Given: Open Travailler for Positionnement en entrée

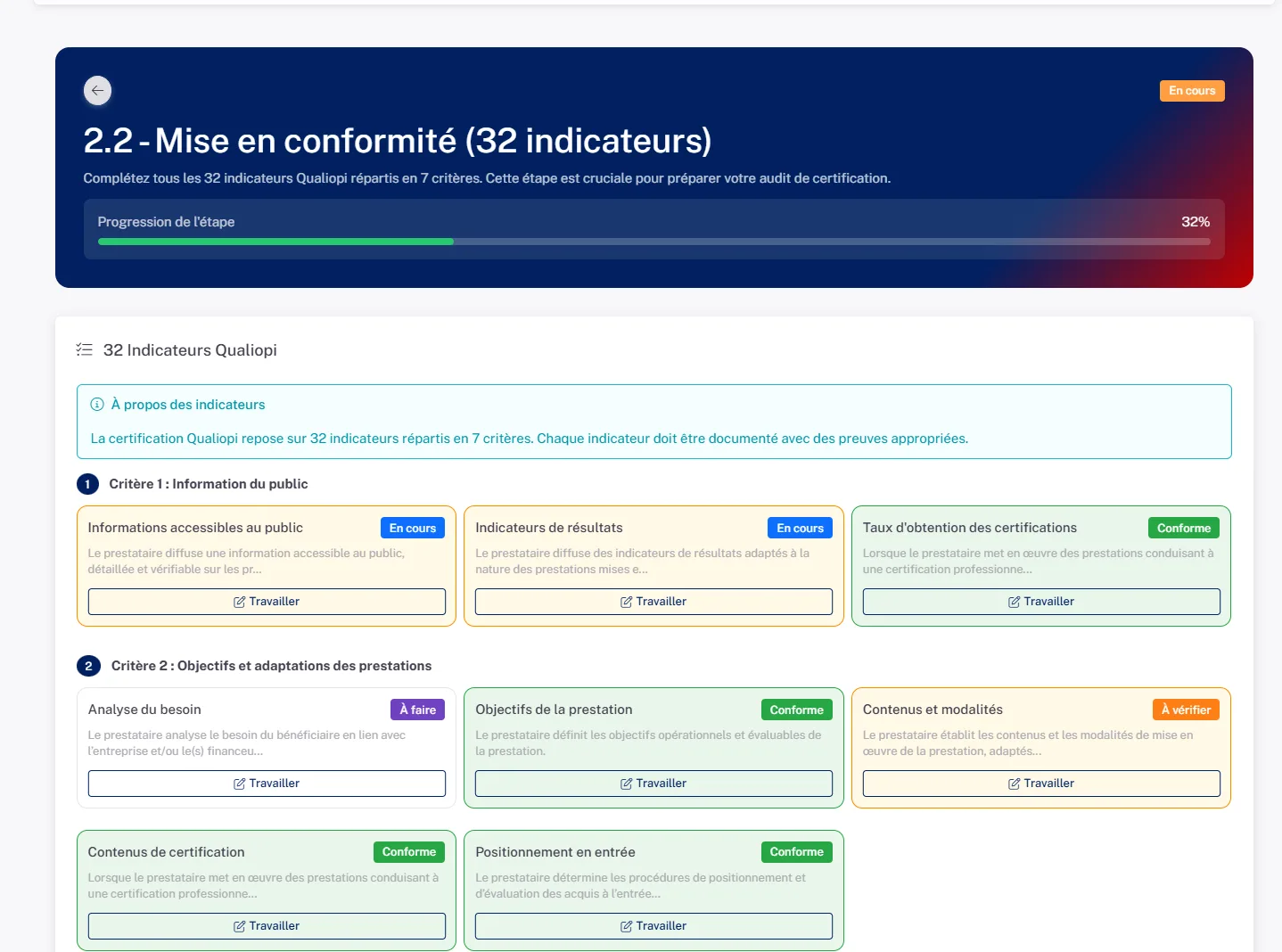Looking at the screenshot, I should 653,926.
